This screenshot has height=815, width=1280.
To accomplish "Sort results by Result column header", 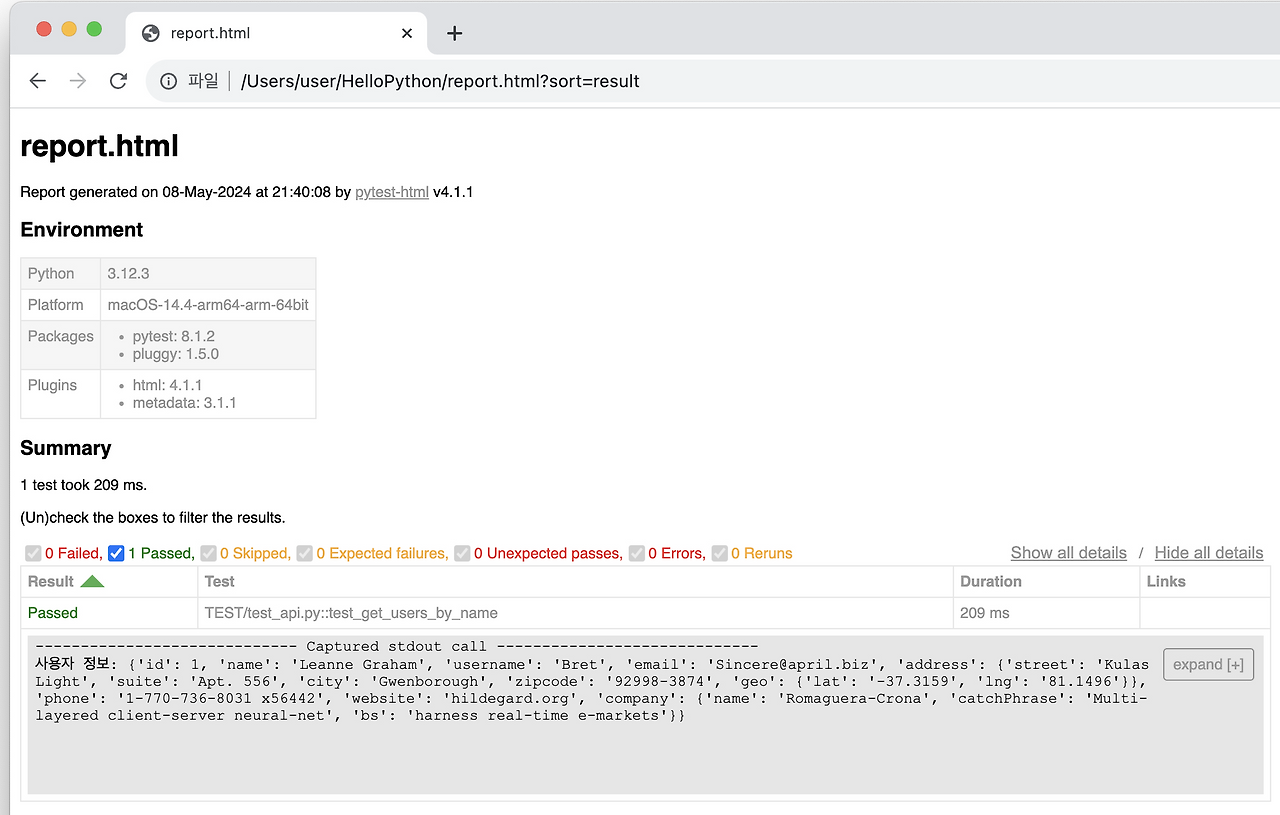I will point(109,582).
